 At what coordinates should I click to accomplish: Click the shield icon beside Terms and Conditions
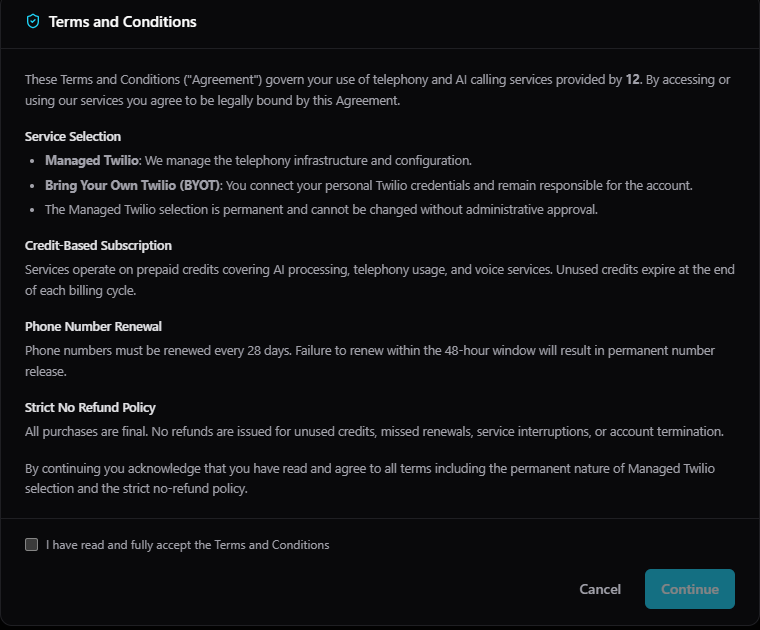[x=33, y=21]
